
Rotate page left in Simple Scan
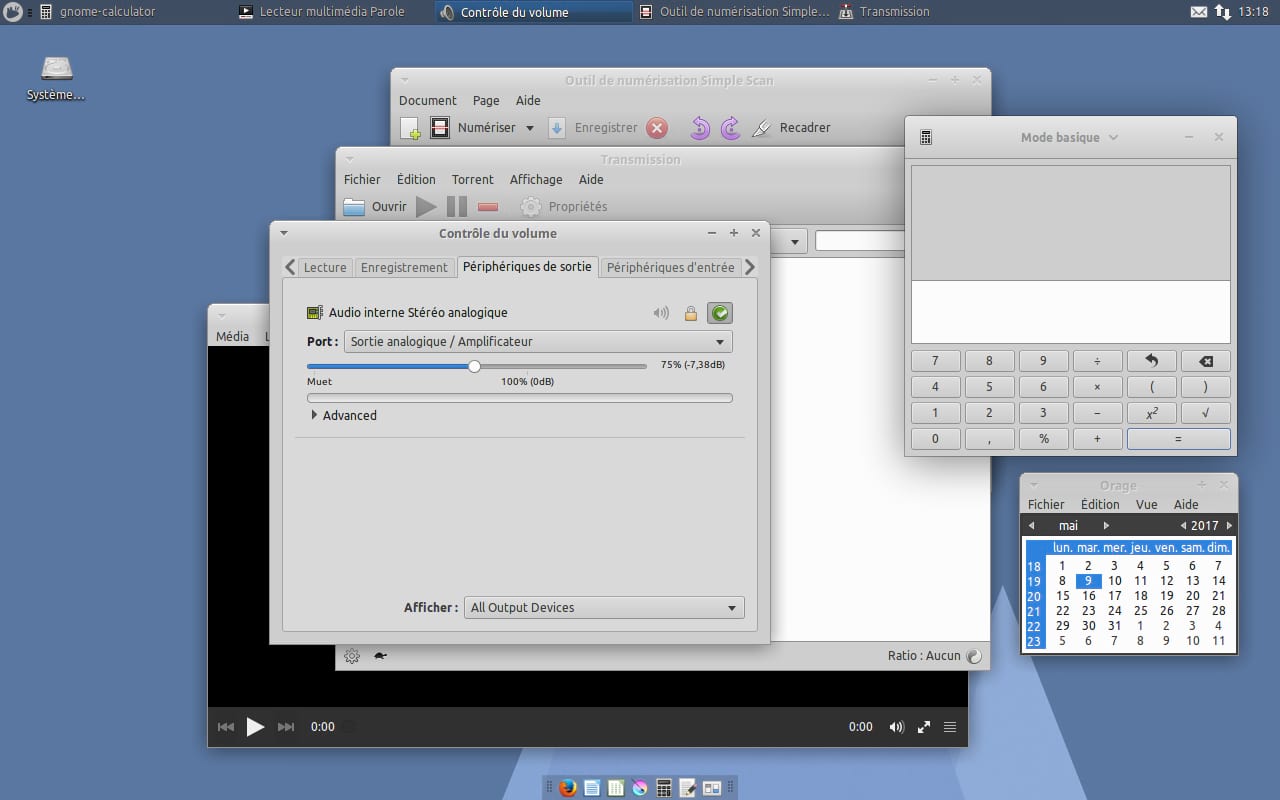pyautogui.click(x=700, y=128)
